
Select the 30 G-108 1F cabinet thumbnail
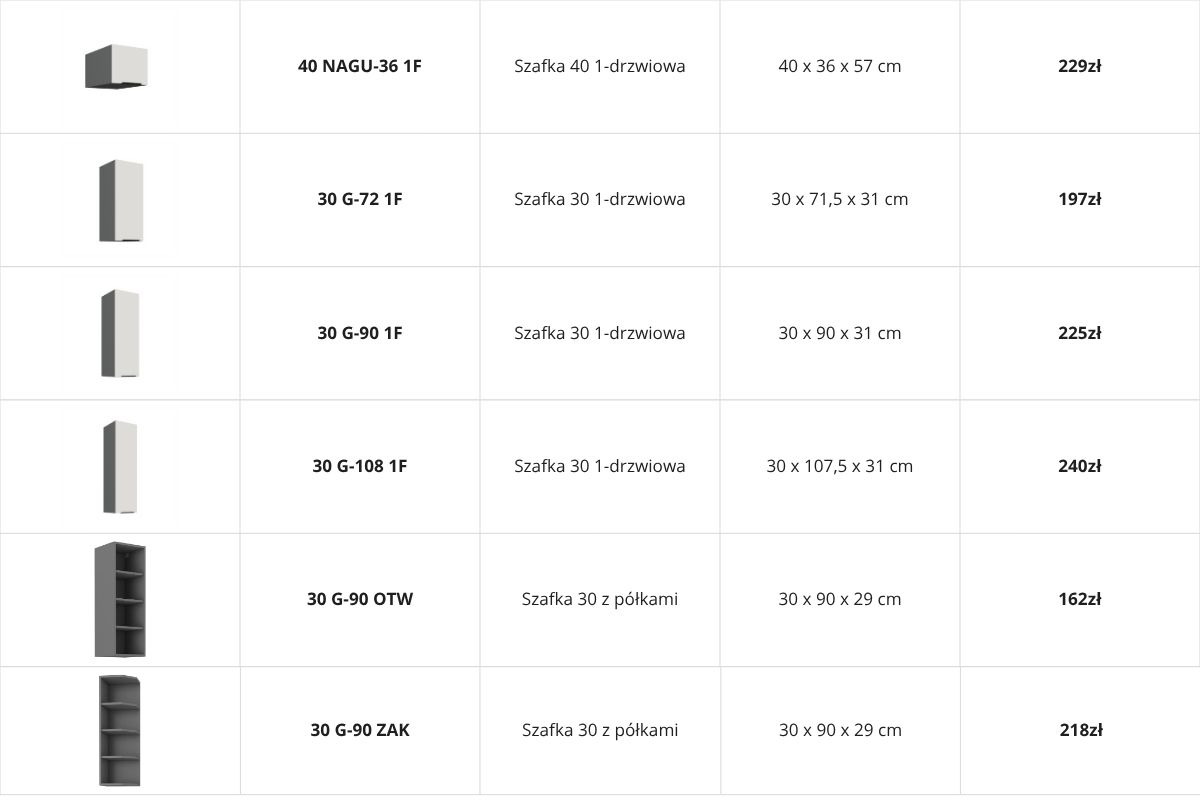(x=120, y=466)
